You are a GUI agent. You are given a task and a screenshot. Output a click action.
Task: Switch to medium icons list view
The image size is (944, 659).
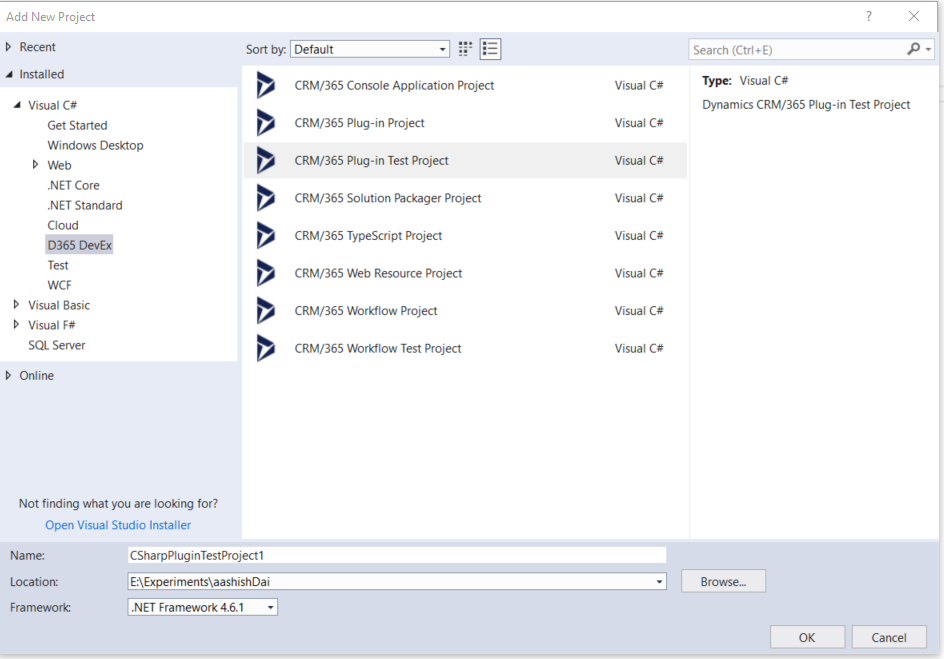tap(490, 49)
